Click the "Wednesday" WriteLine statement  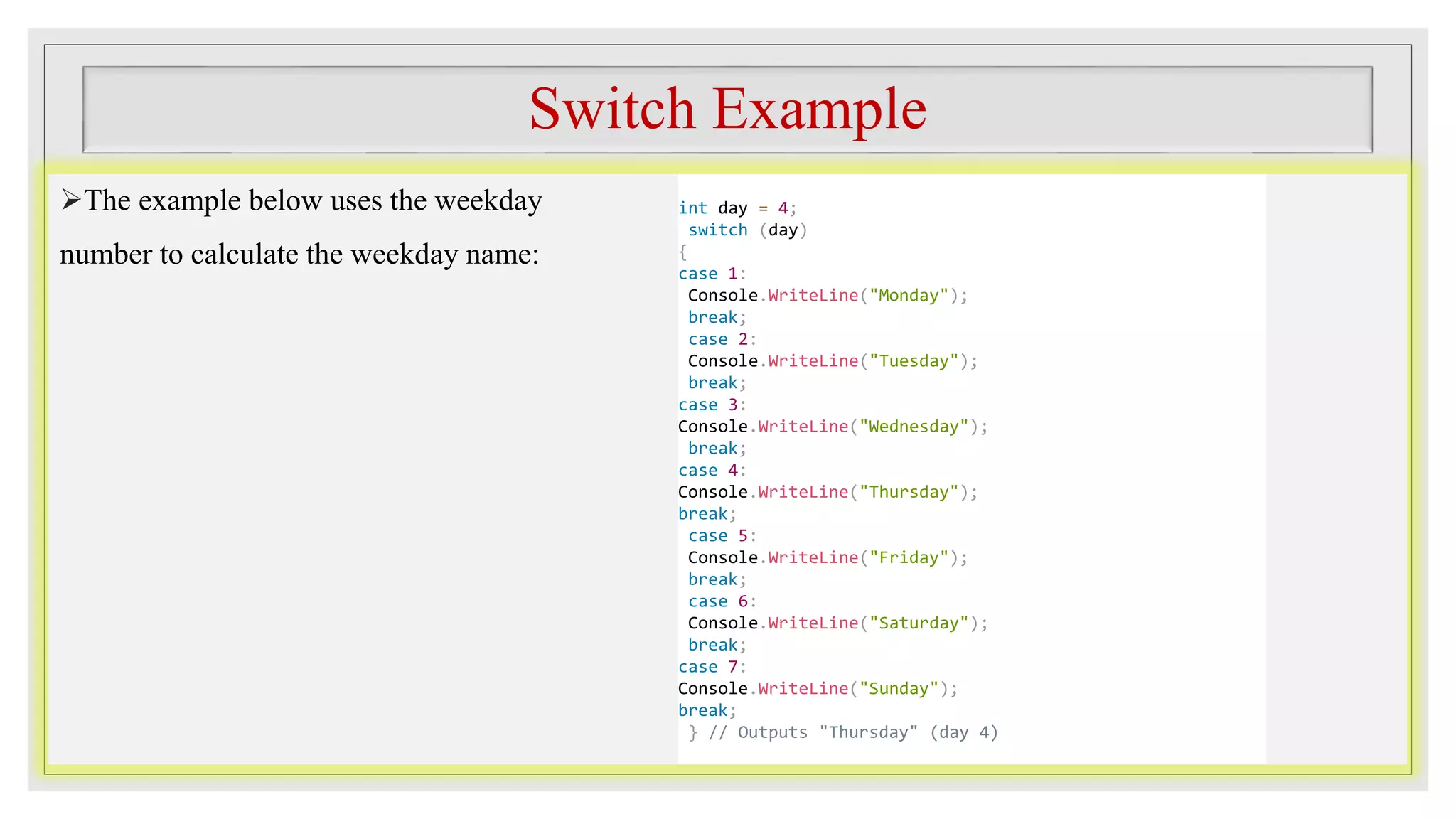tap(832, 427)
